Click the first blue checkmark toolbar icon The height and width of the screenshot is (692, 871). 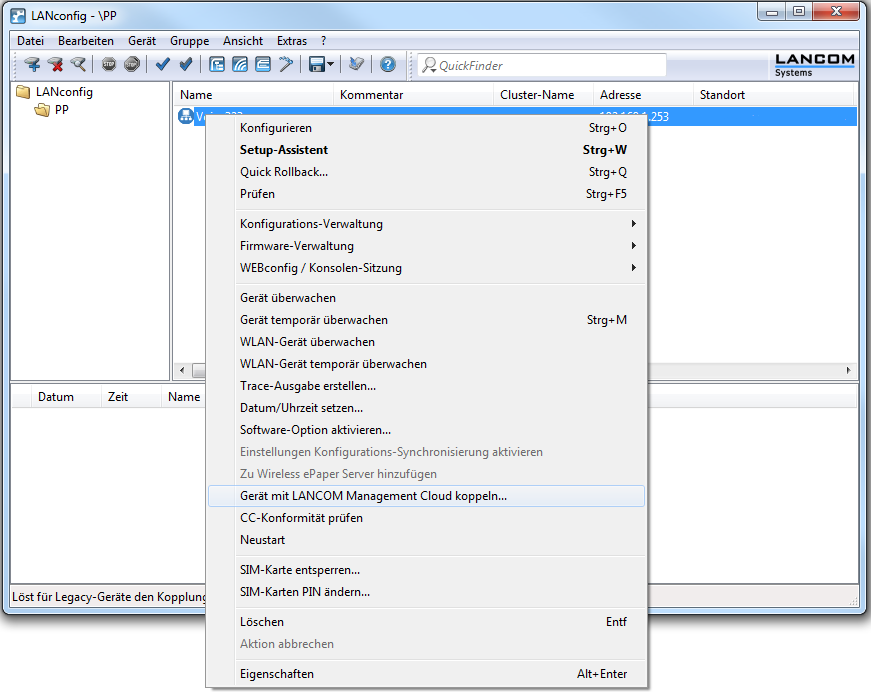click(163, 65)
